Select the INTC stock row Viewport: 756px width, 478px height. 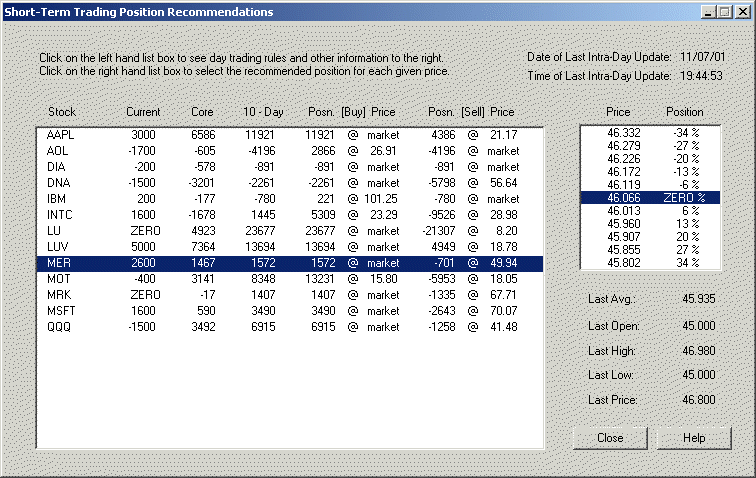tap(290, 215)
